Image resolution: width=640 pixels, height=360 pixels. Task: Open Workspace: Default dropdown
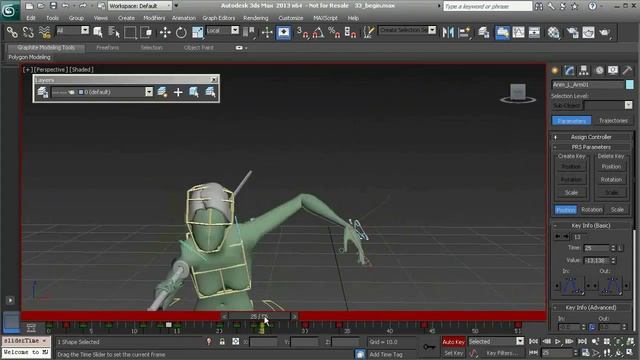(x=140, y=6)
